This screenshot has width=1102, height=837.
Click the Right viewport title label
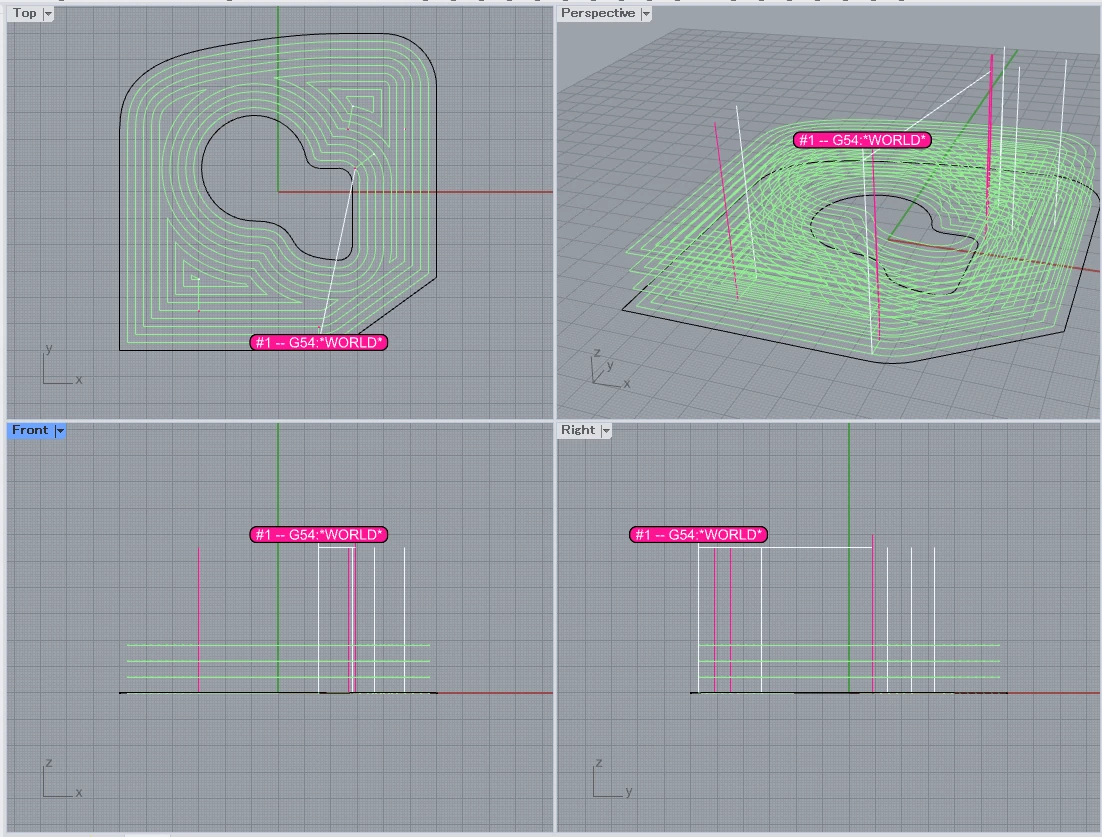(578, 430)
